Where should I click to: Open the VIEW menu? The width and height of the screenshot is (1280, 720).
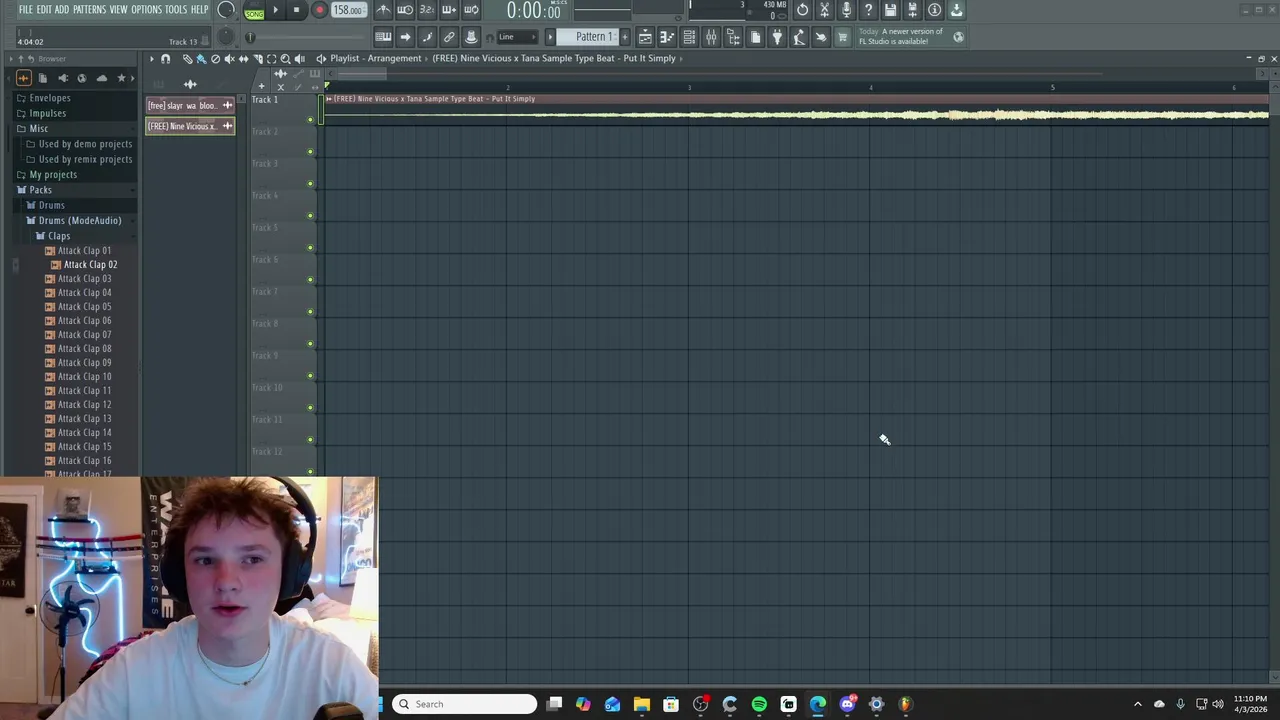[x=118, y=10]
